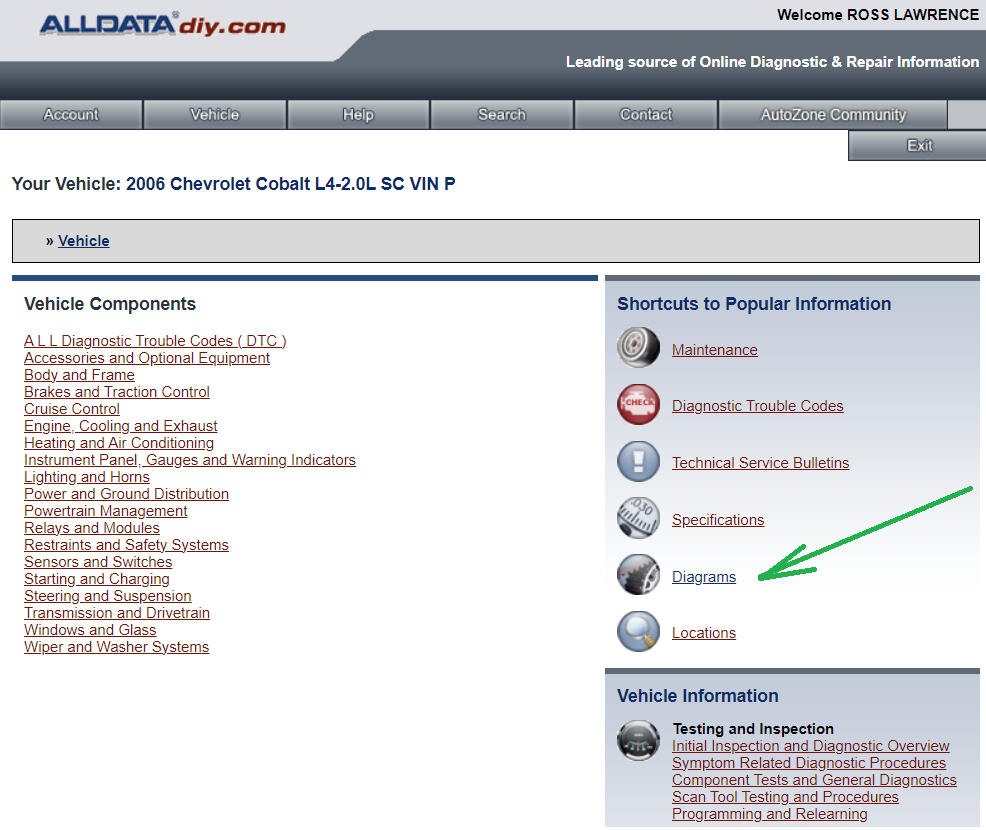Click the Diagrams gear icon
This screenshot has width=986, height=830.
click(x=638, y=574)
